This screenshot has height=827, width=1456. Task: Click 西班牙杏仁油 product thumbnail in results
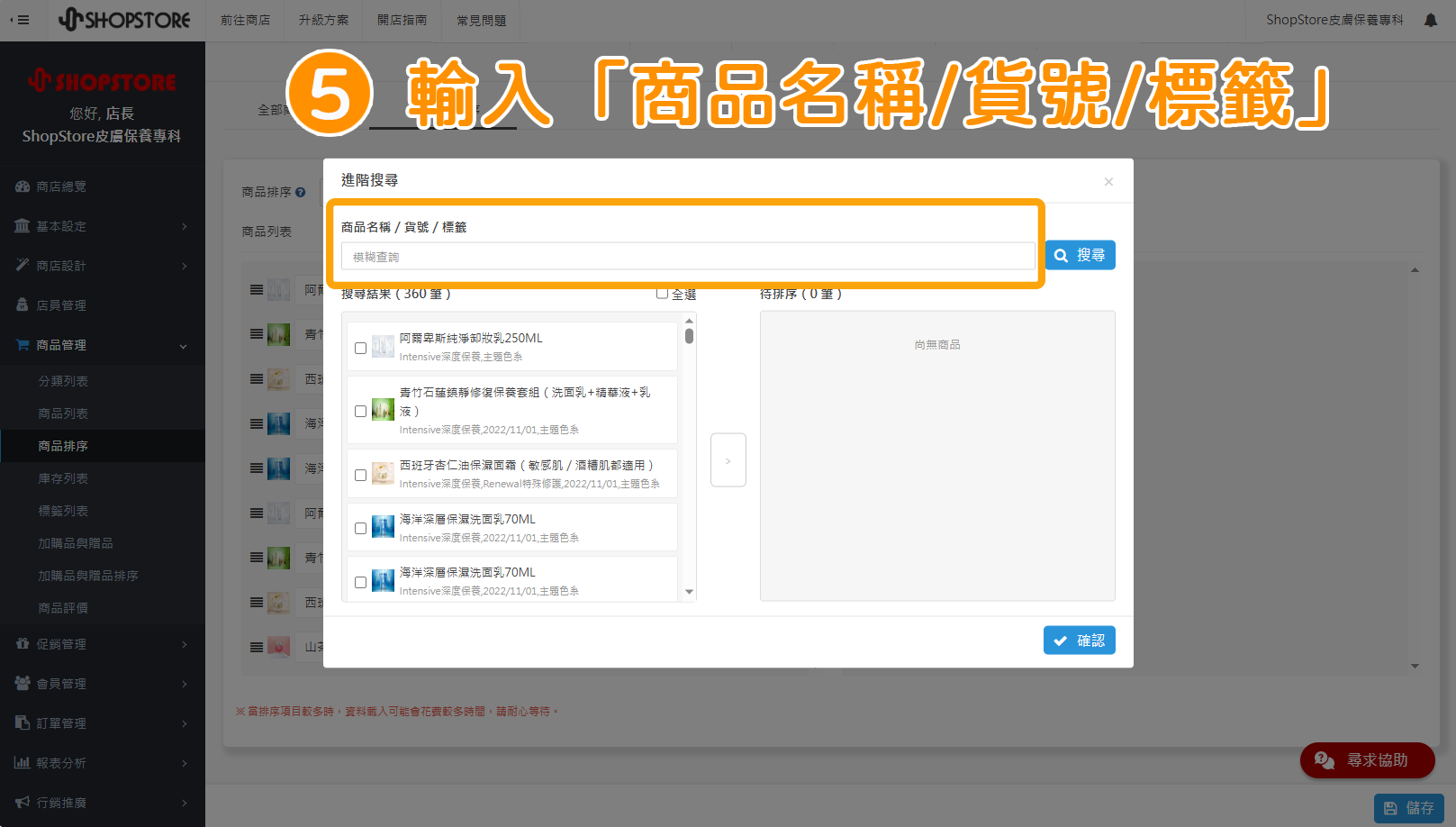[383, 474]
